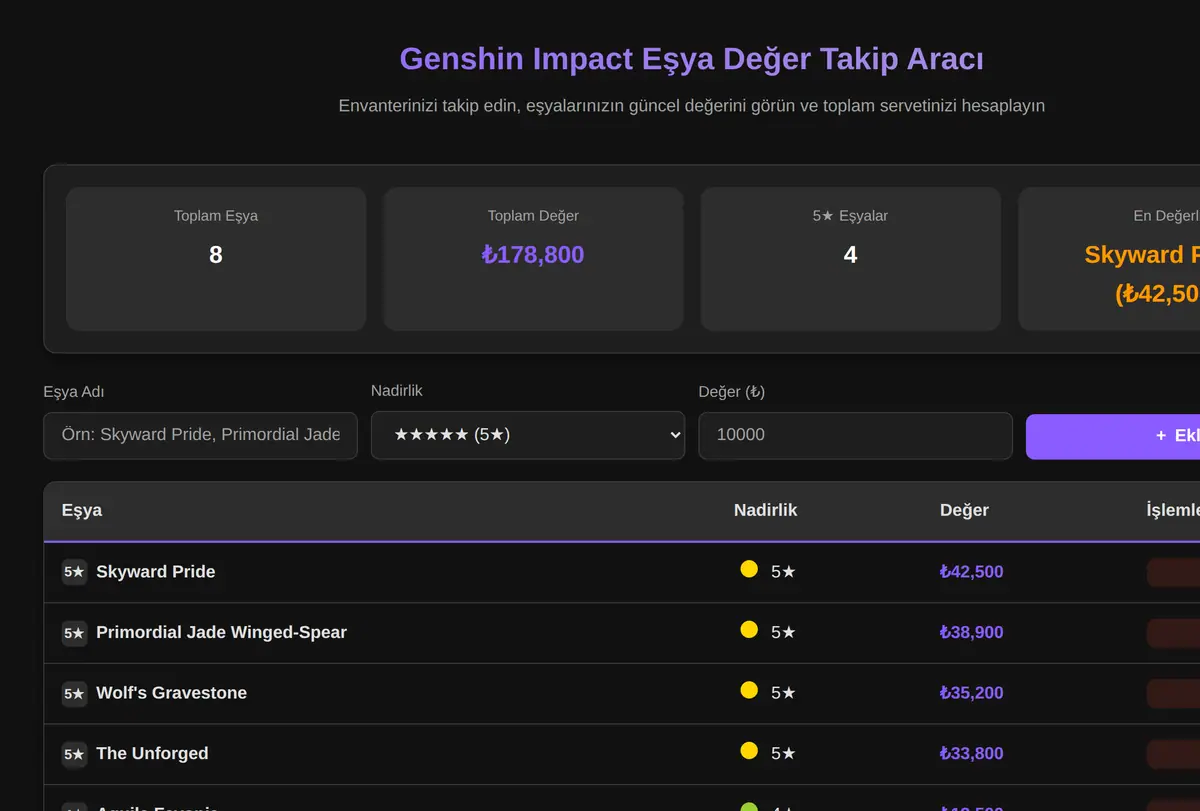Click the Nadirlik column header

pyautogui.click(x=765, y=510)
